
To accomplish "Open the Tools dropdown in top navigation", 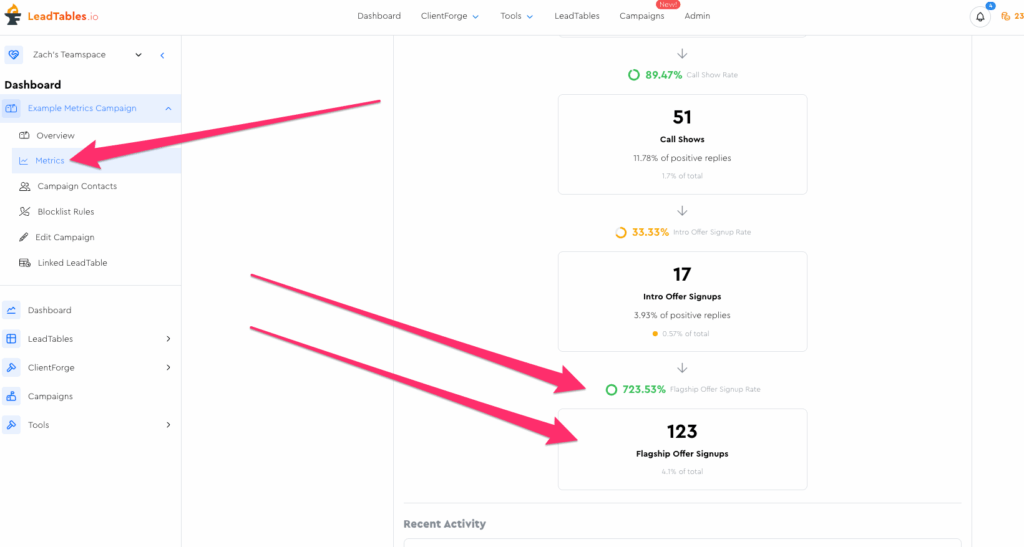I will coord(516,16).
